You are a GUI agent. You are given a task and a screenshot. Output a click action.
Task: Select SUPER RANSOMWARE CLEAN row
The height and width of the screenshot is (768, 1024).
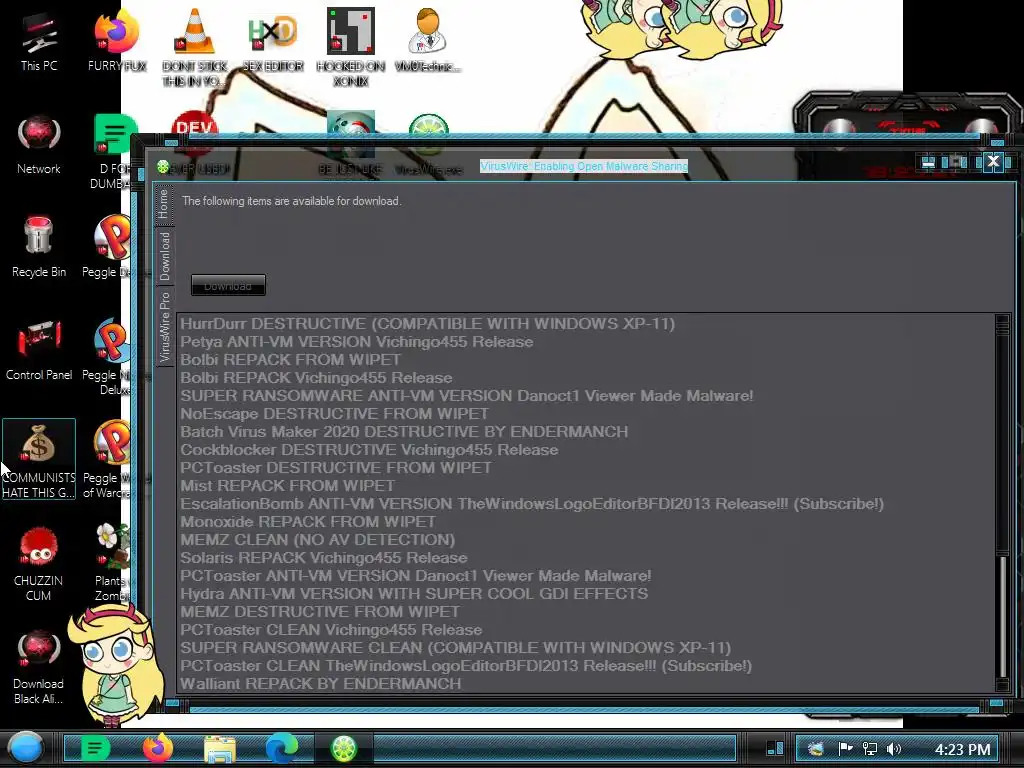click(x=585, y=648)
